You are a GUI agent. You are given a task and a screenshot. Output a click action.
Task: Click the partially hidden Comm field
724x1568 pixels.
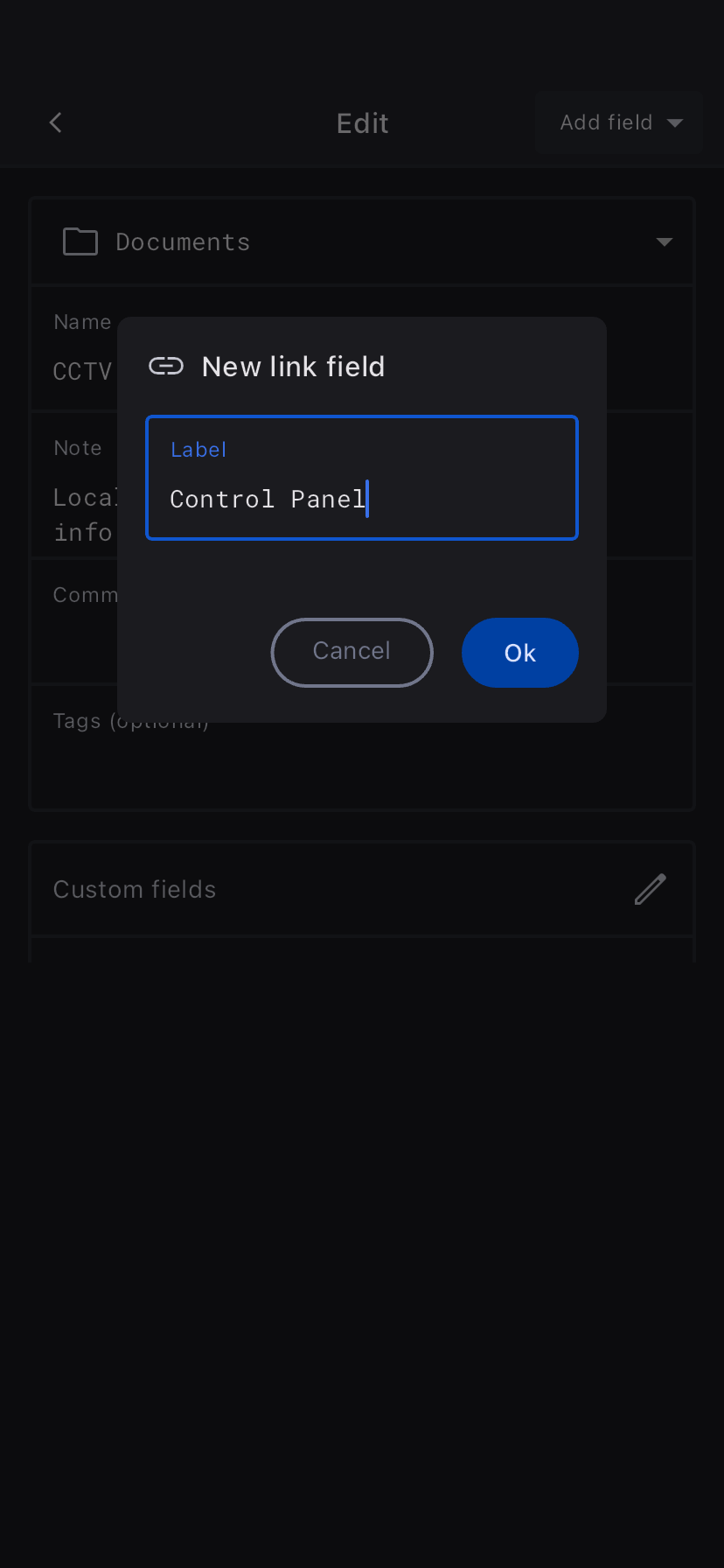pyautogui.click(x=84, y=595)
